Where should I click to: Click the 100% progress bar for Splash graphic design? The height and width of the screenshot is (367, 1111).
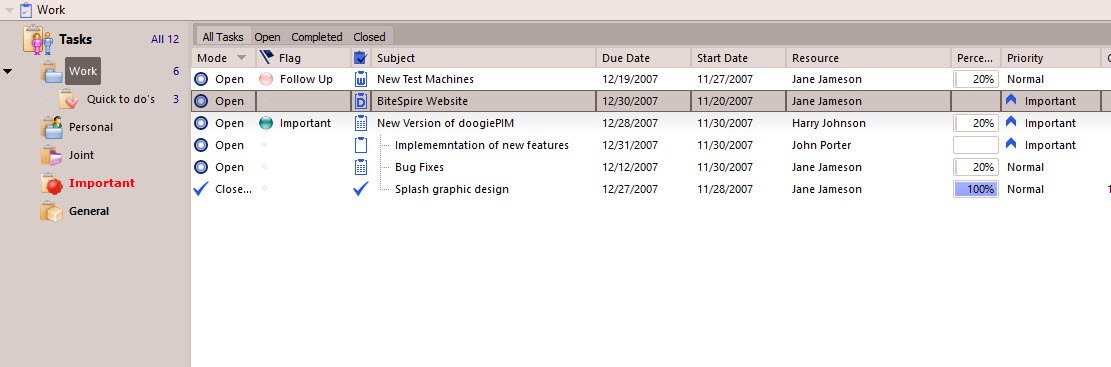[976, 189]
